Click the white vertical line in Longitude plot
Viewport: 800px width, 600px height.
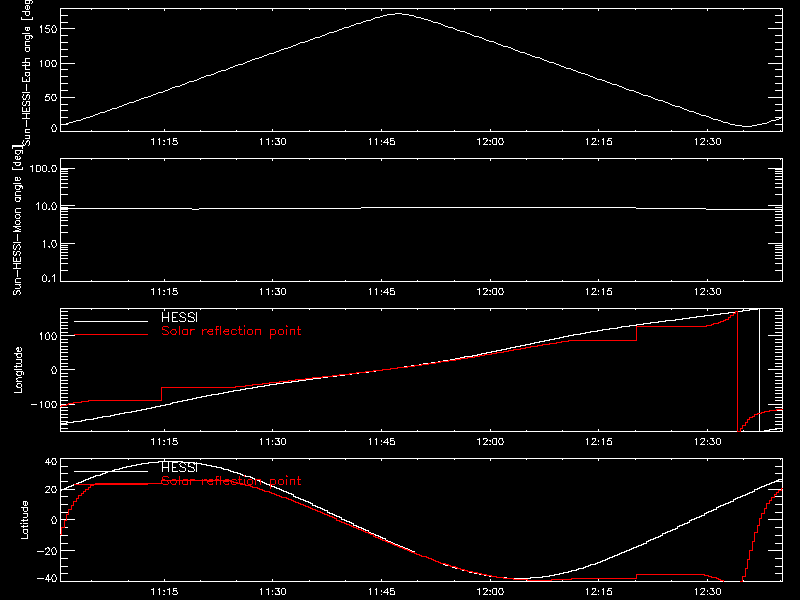tap(759, 370)
